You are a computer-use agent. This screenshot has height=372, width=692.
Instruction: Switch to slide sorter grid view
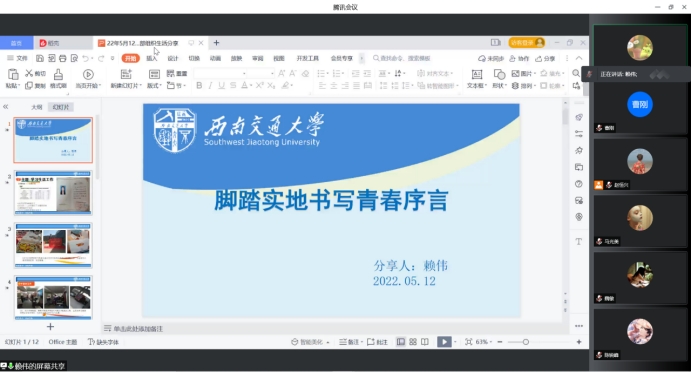click(x=413, y=342)
